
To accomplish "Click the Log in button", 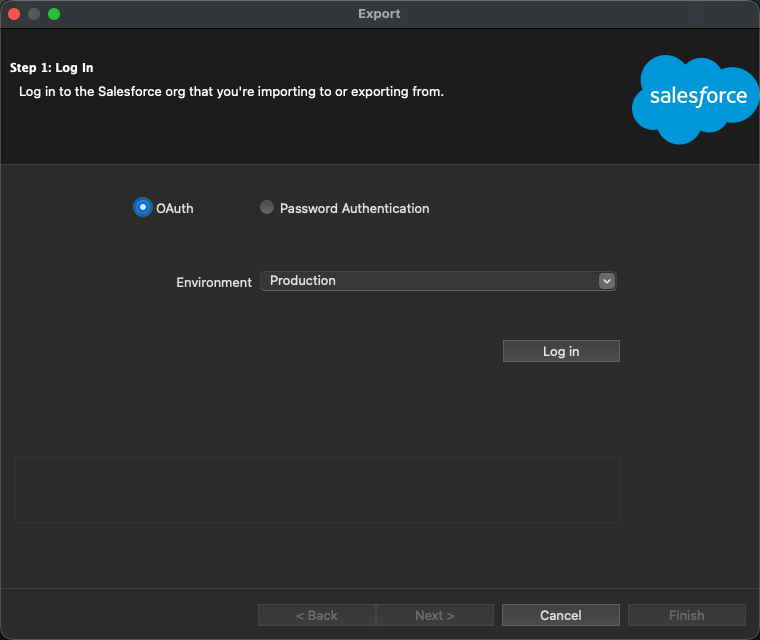I will [561, 351].
